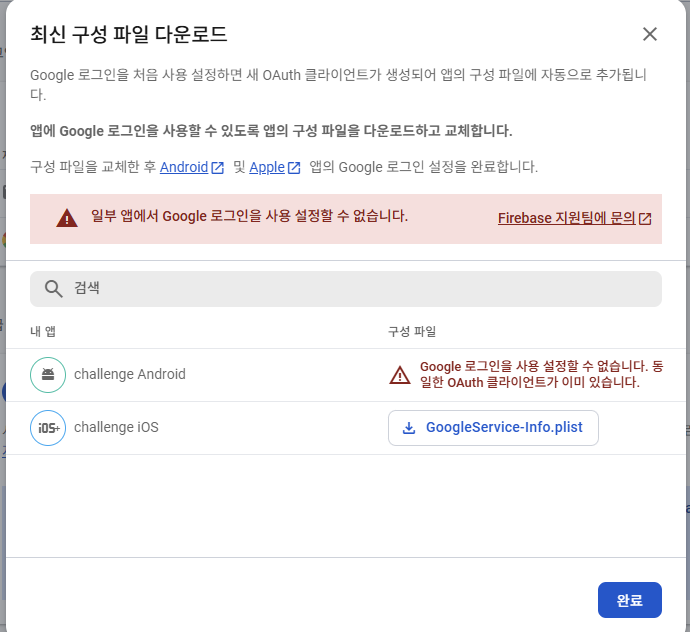
Task: Click the Firebase 지원팀에 문의 link
Action: coord(575,218)
